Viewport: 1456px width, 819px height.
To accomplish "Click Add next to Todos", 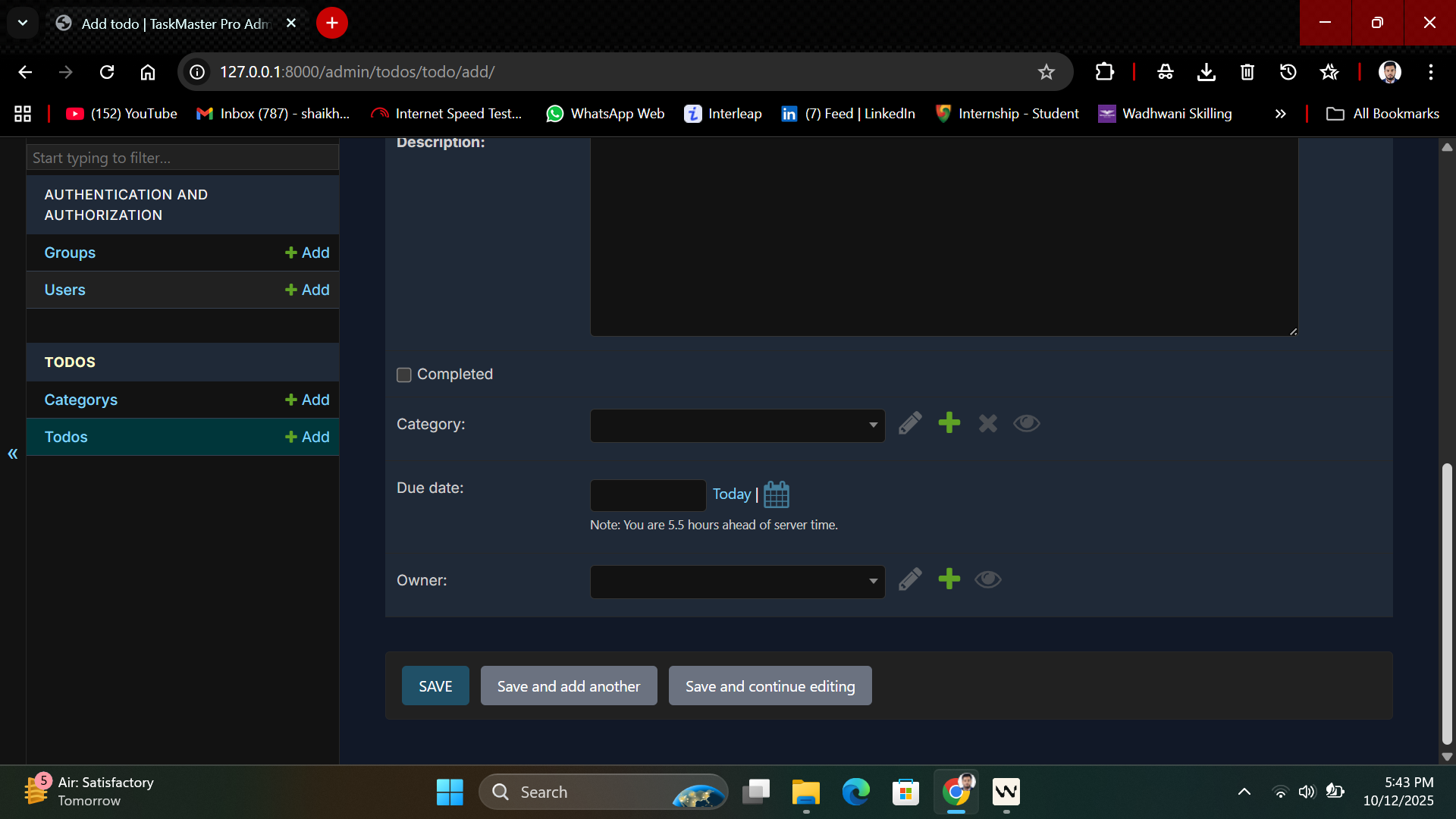I will (x=307, y=437).
